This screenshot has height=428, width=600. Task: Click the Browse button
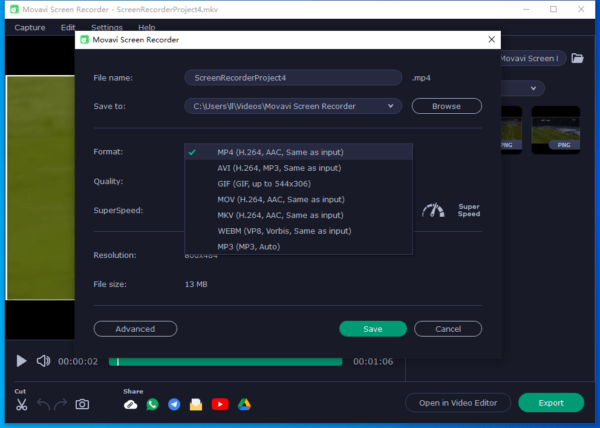tap(447, 106)
